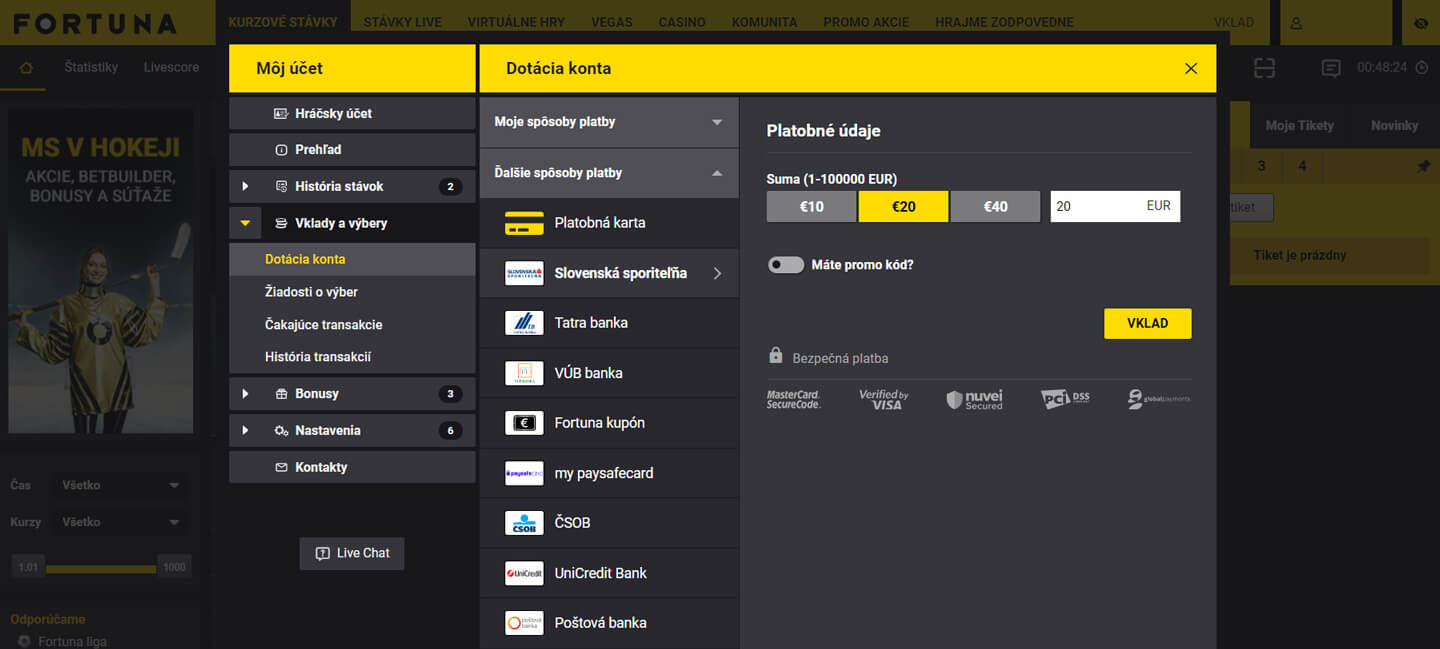Collapse Vklady a výbery arrow
The image size is (1440, 649).
(x=245, y=224)
